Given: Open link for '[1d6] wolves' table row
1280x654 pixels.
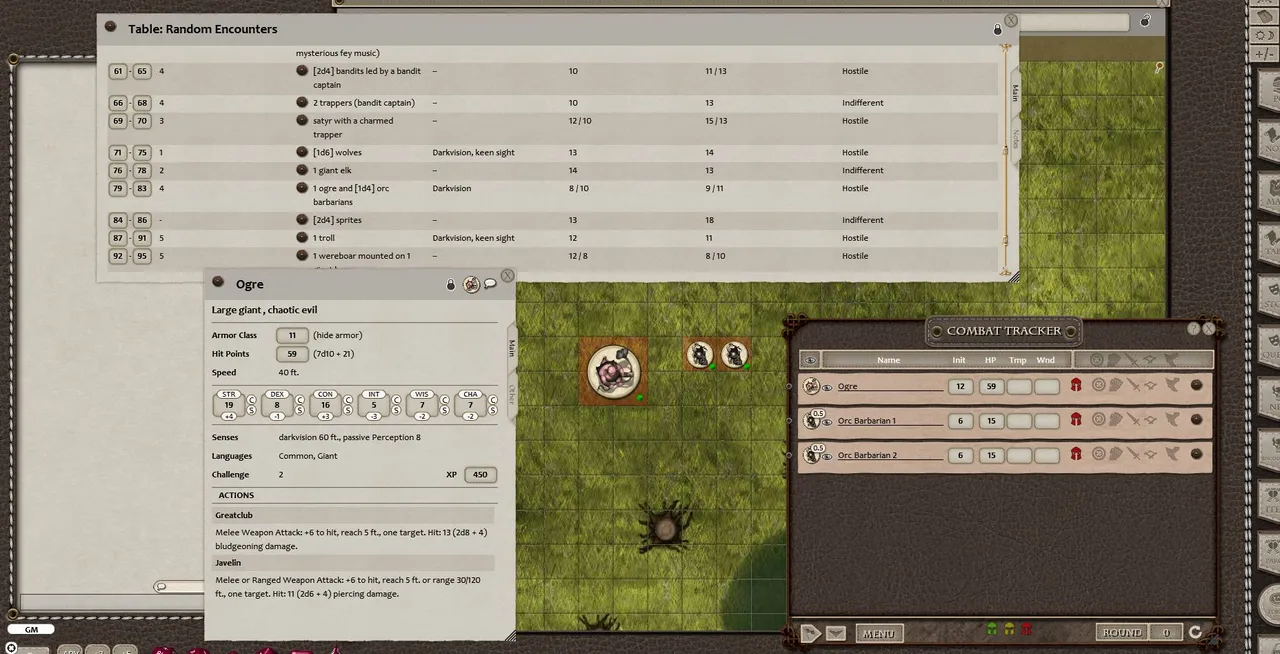Looking at the screenshot, I should (302, 152).
